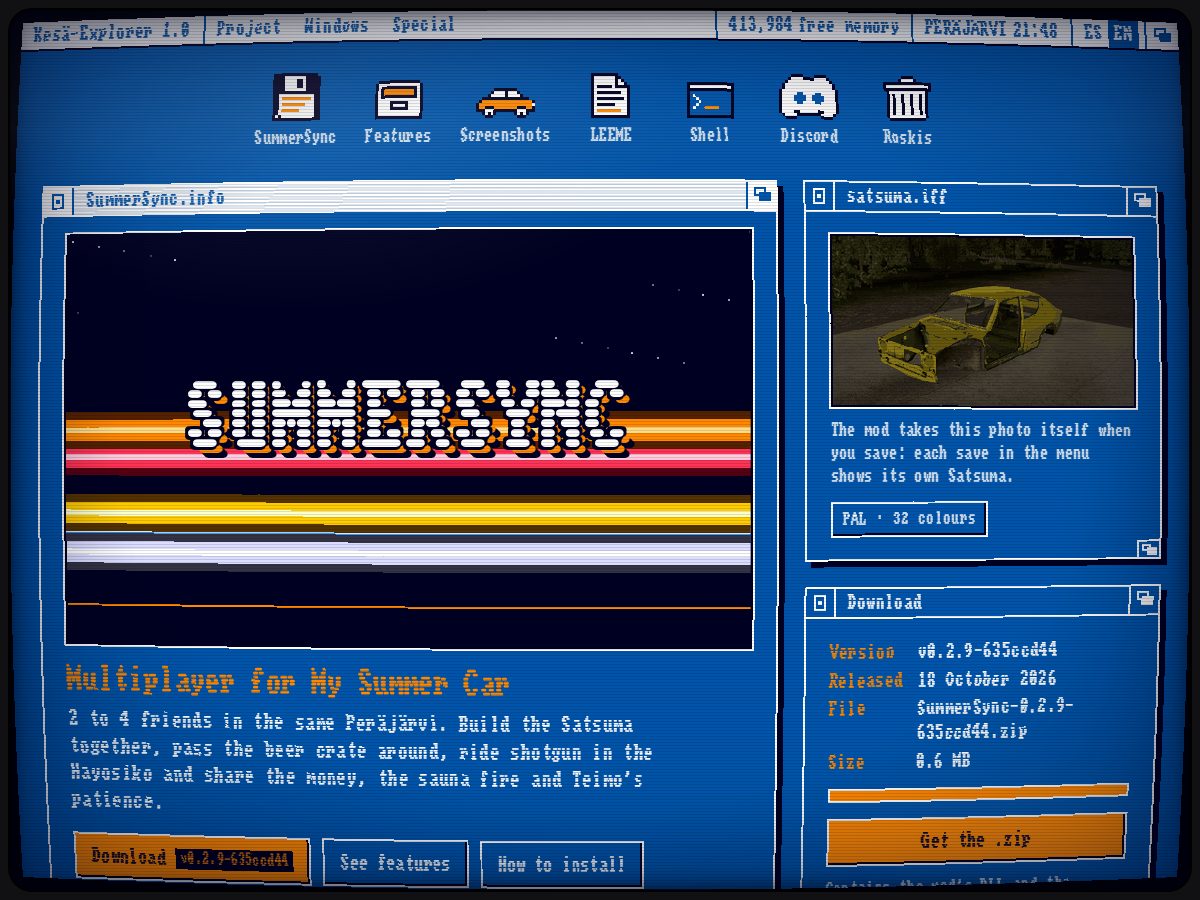Click the screen depth gadget in the top bar
Viewport: 1200px width, 900px height.
click(1161, 34)
